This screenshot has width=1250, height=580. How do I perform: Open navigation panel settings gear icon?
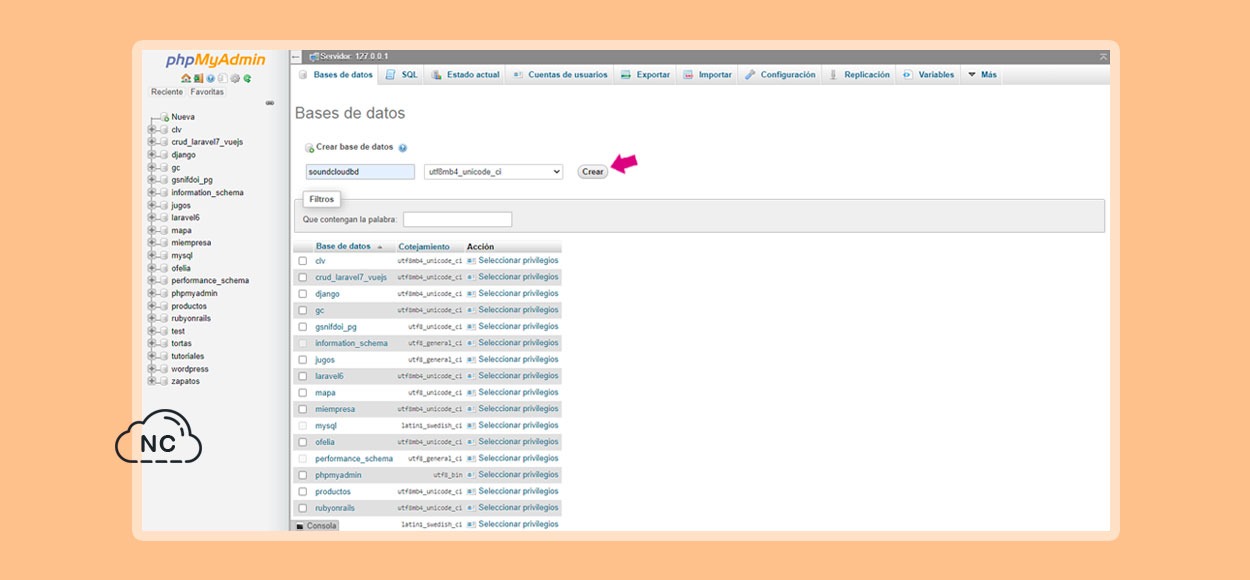(235, 78)
